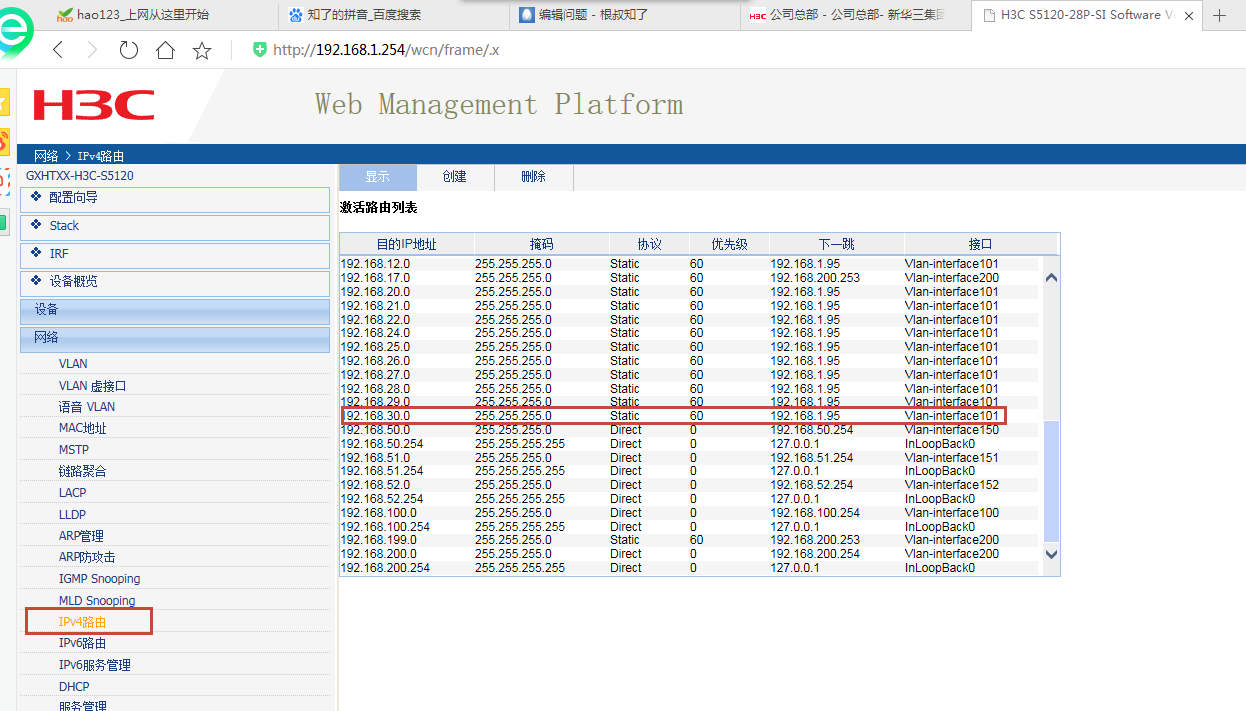Click destination 192.168.199.0 cell
Viewport: 1246px width, 711px height.
pyautogui.click(x=379, y=540)
